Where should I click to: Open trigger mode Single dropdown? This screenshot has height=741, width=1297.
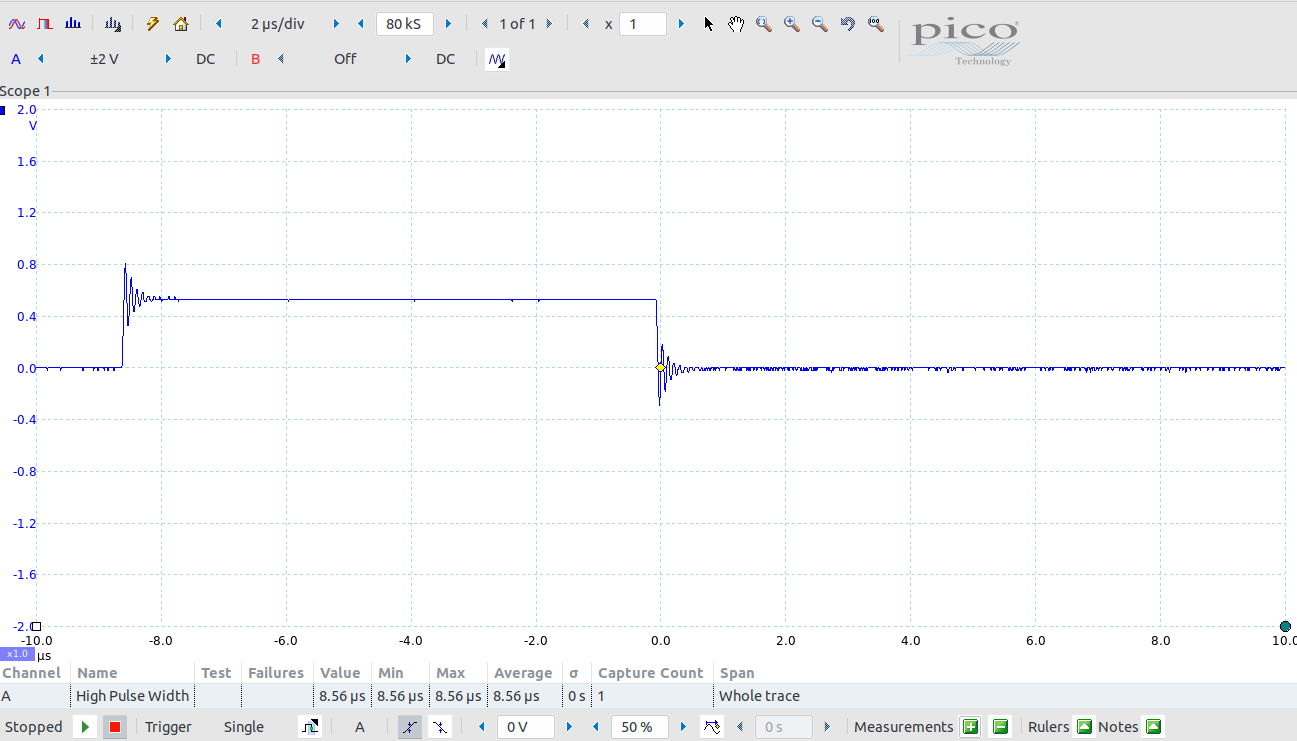click(x=244, y=727)
